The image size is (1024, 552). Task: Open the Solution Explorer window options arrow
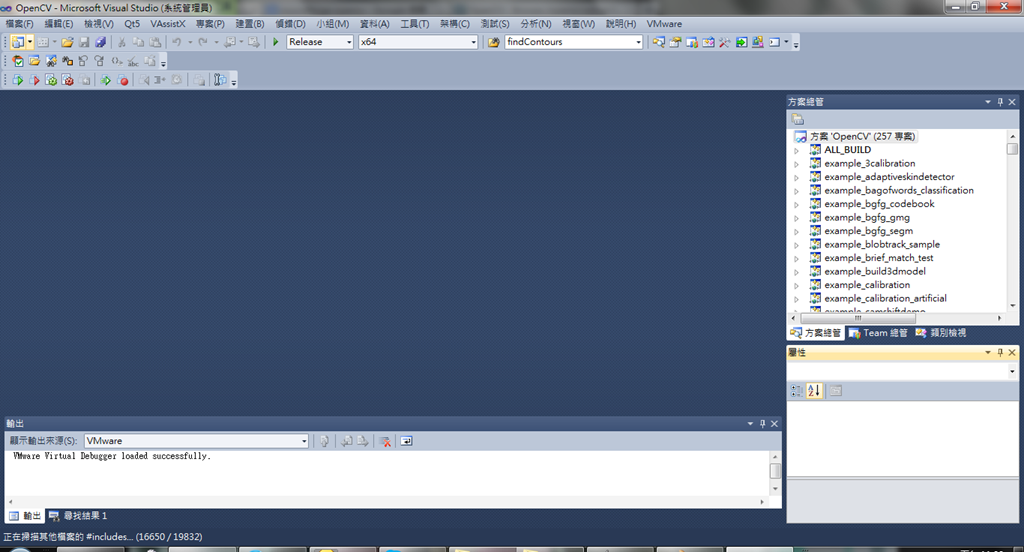pyautogui.click(x=987, y=102)
